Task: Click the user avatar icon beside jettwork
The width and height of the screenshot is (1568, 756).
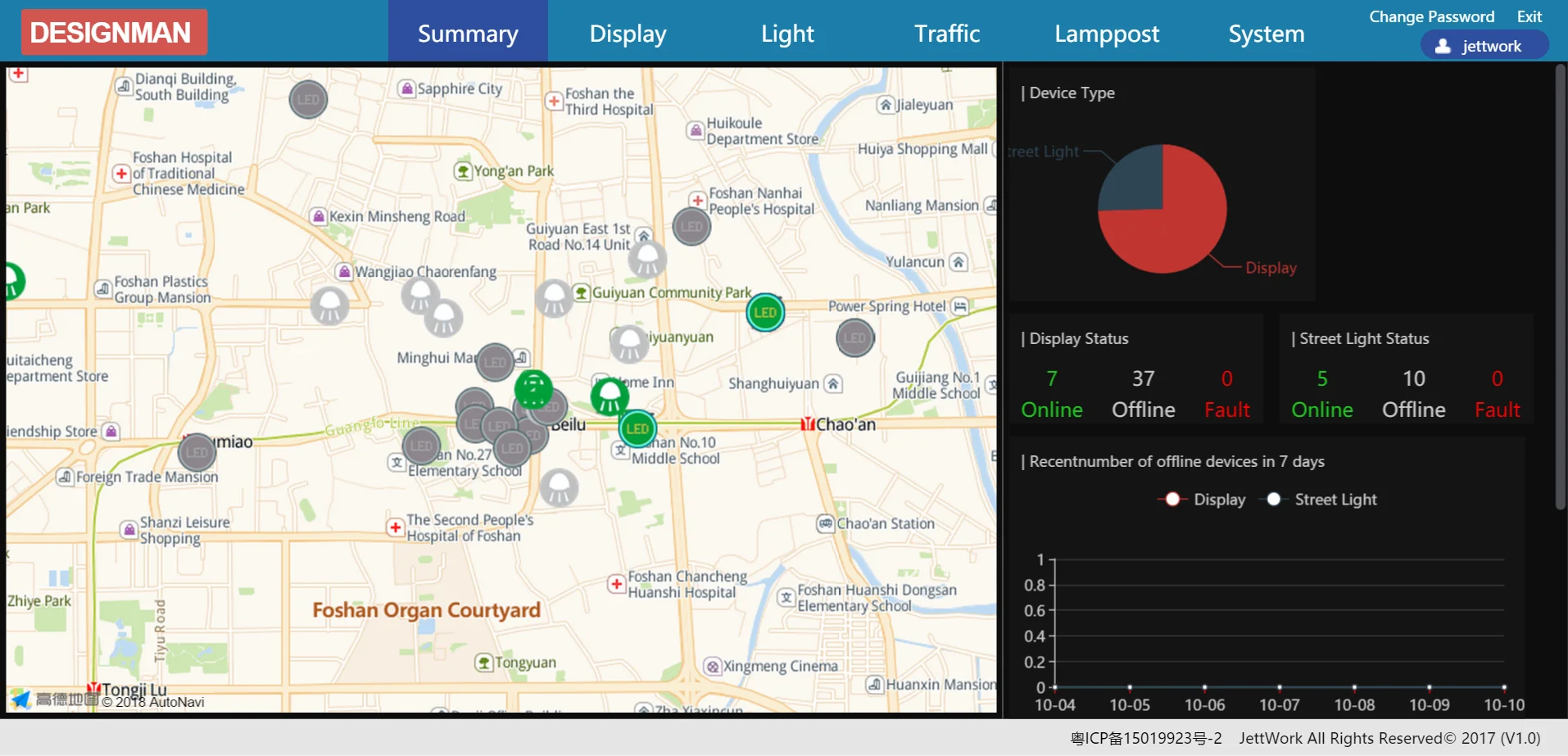Action: pyautogui.click(x=1443, y=46)
